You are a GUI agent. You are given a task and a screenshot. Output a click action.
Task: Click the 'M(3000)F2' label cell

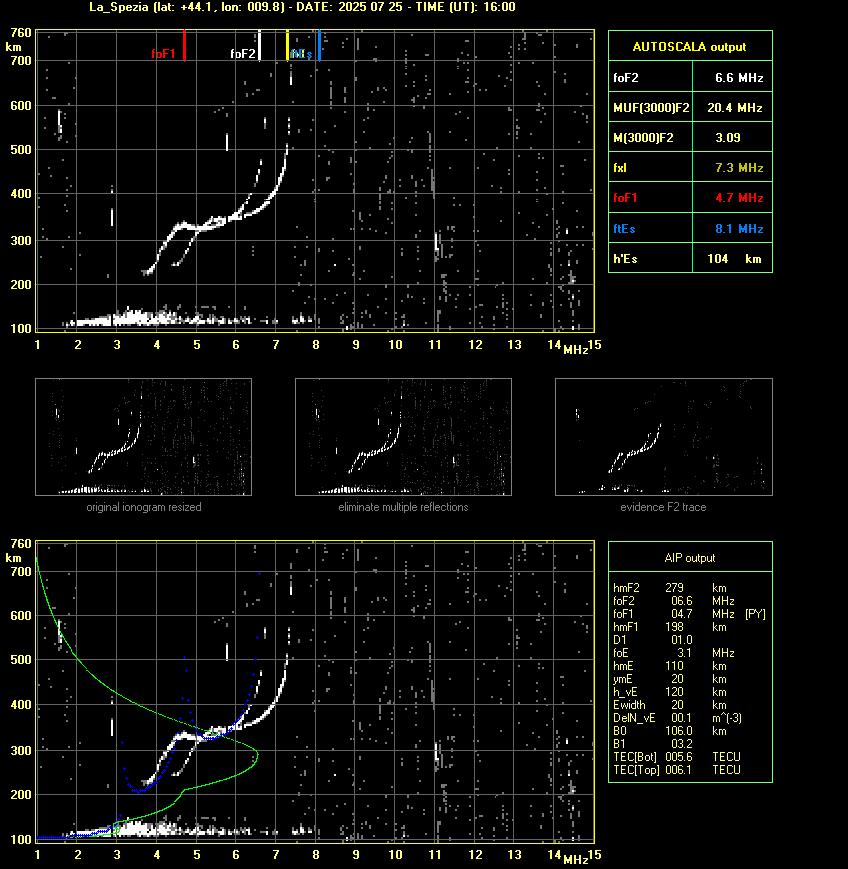click(651, 137)
